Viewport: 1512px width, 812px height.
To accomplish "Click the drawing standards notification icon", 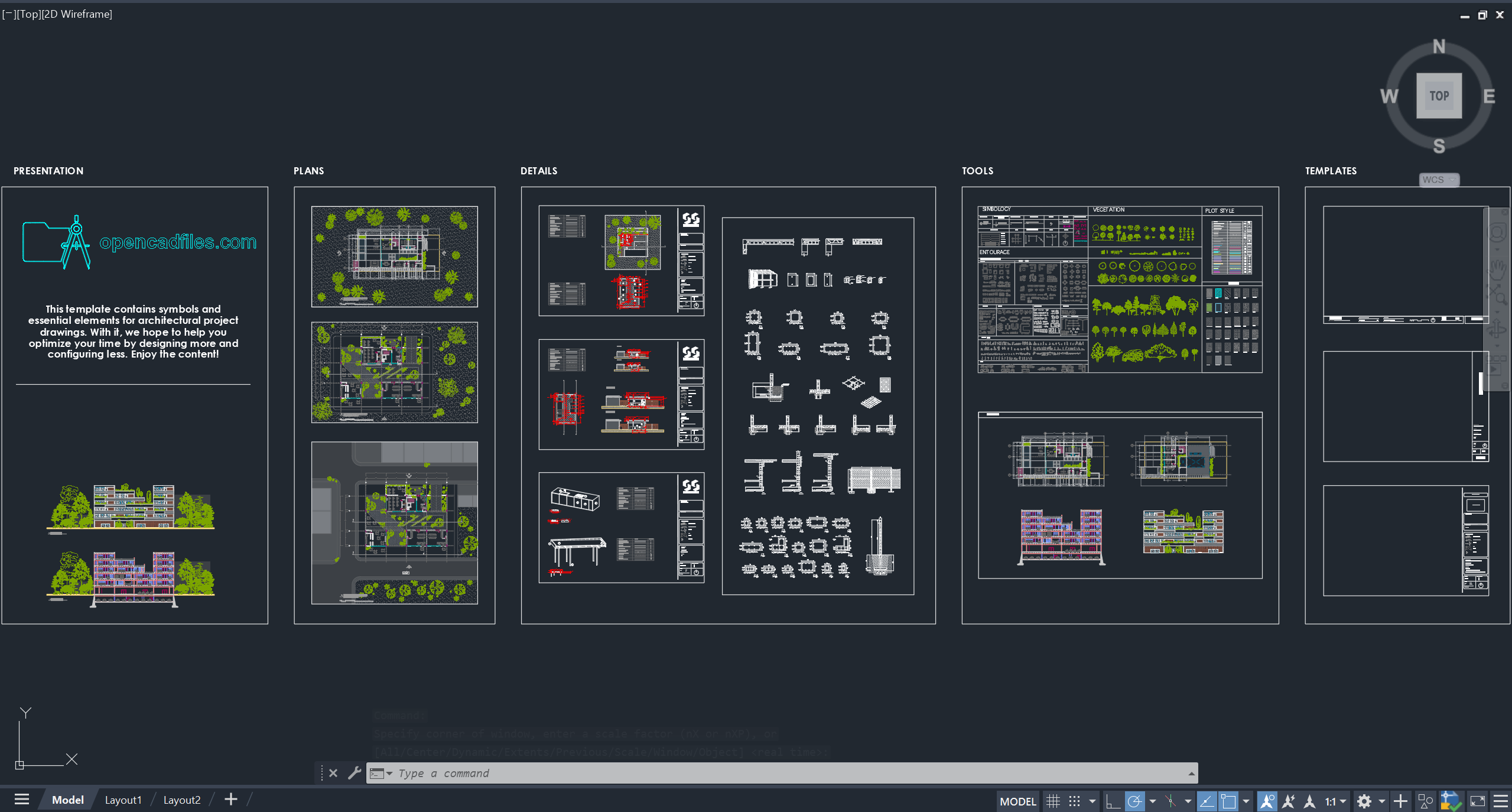I will [1451, 801].
